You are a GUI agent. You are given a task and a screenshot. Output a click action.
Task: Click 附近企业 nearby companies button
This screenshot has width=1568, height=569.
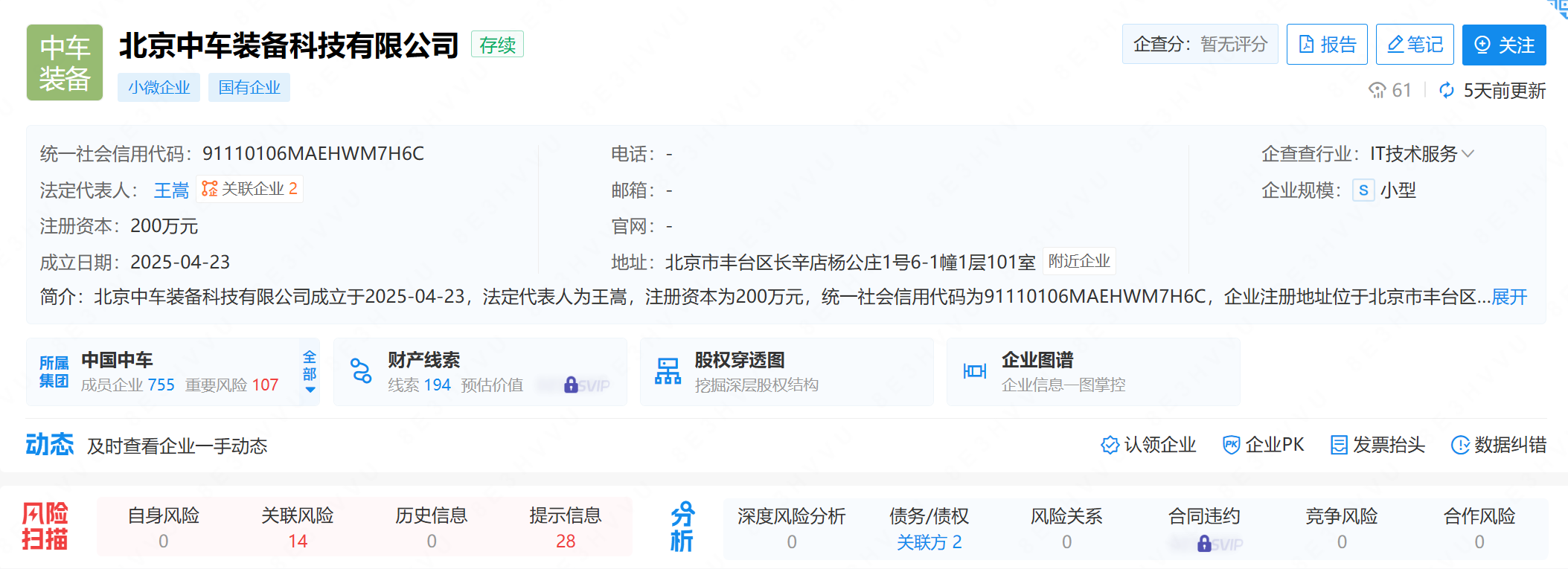click(x=1079, y=261)
